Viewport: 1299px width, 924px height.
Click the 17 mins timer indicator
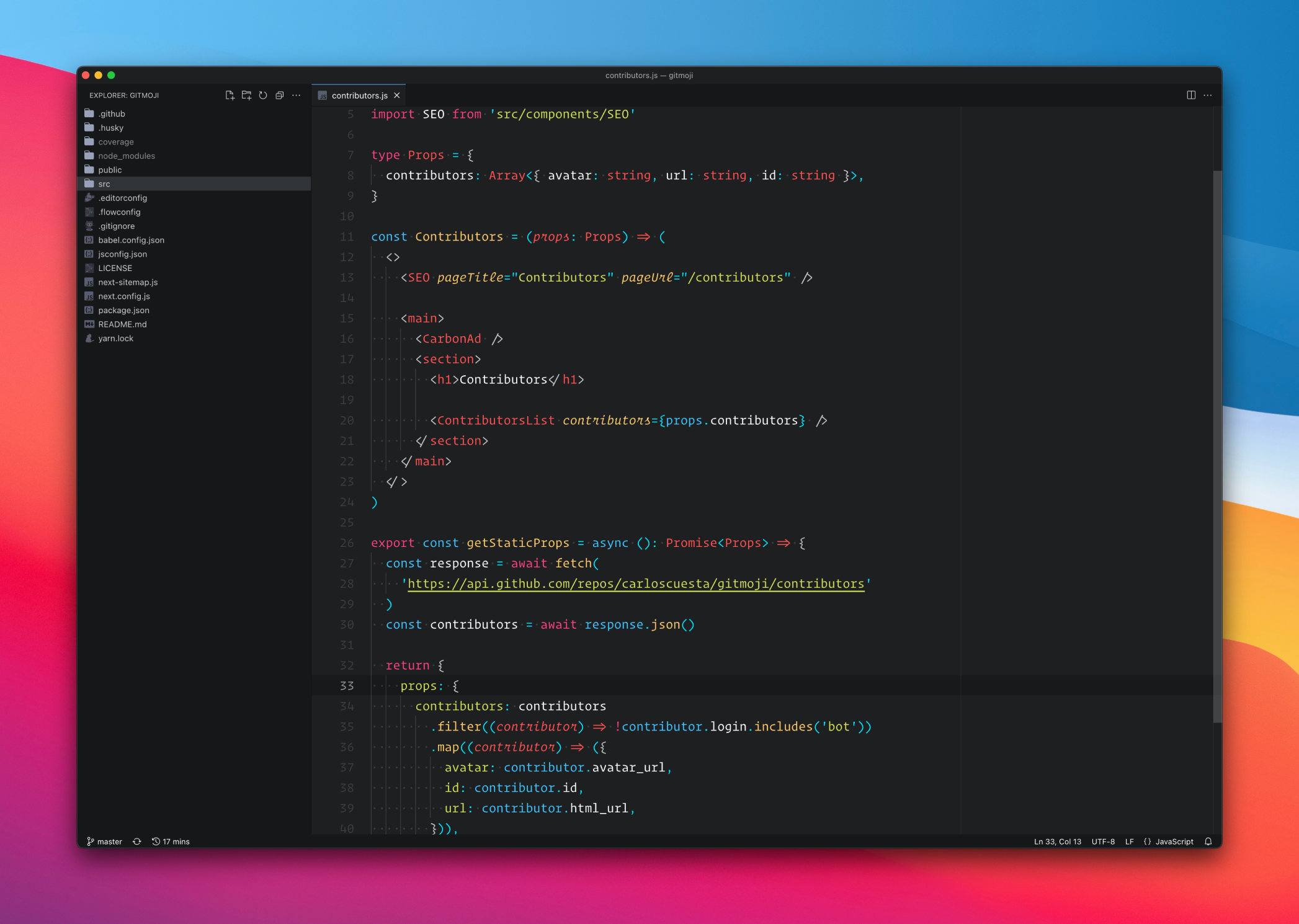pyautogui.click(x=171, y=842)
